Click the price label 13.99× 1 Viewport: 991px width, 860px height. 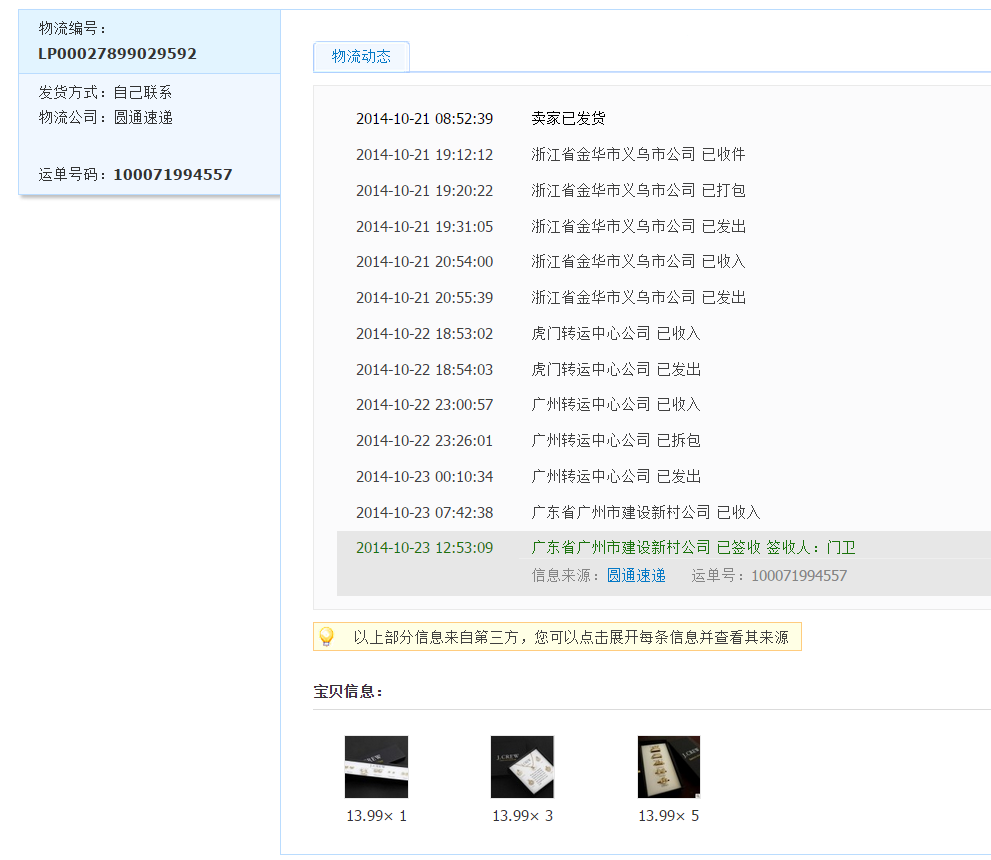(377, 816)
